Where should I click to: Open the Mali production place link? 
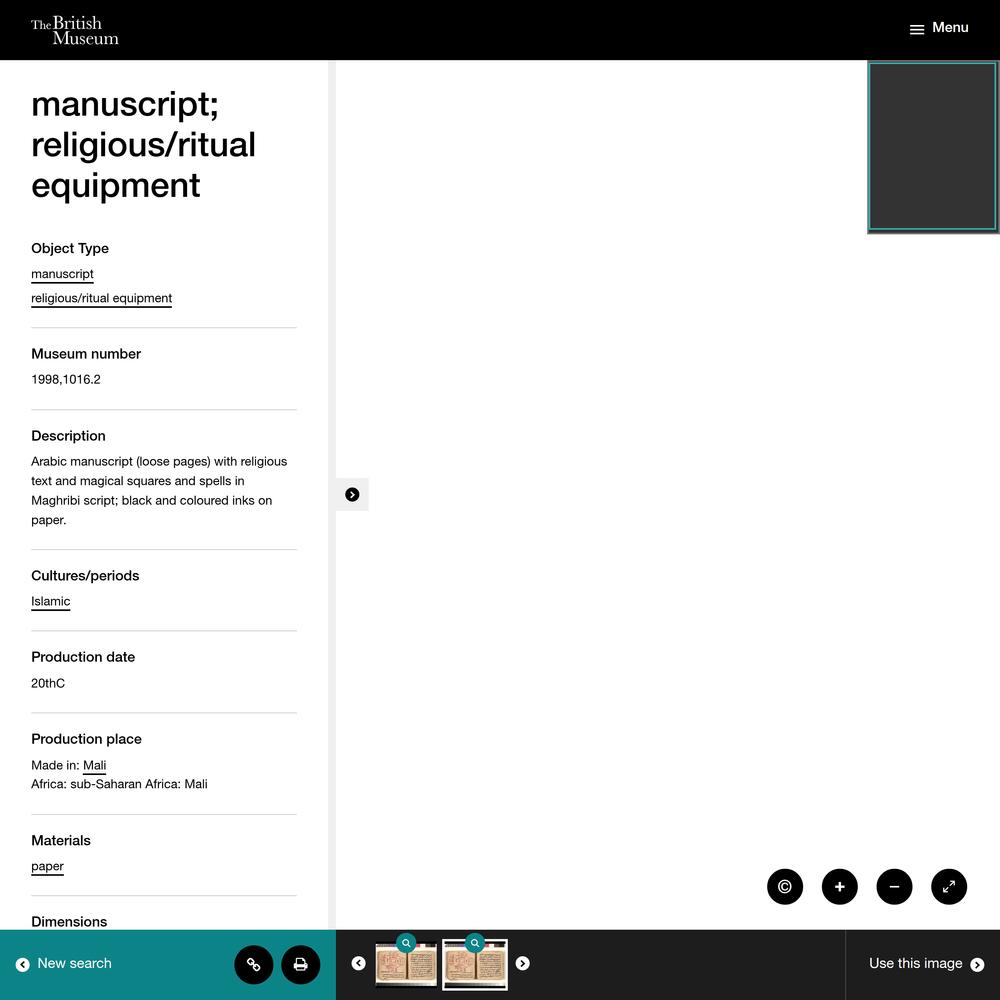pyautogui.click(x=94, y=765)
